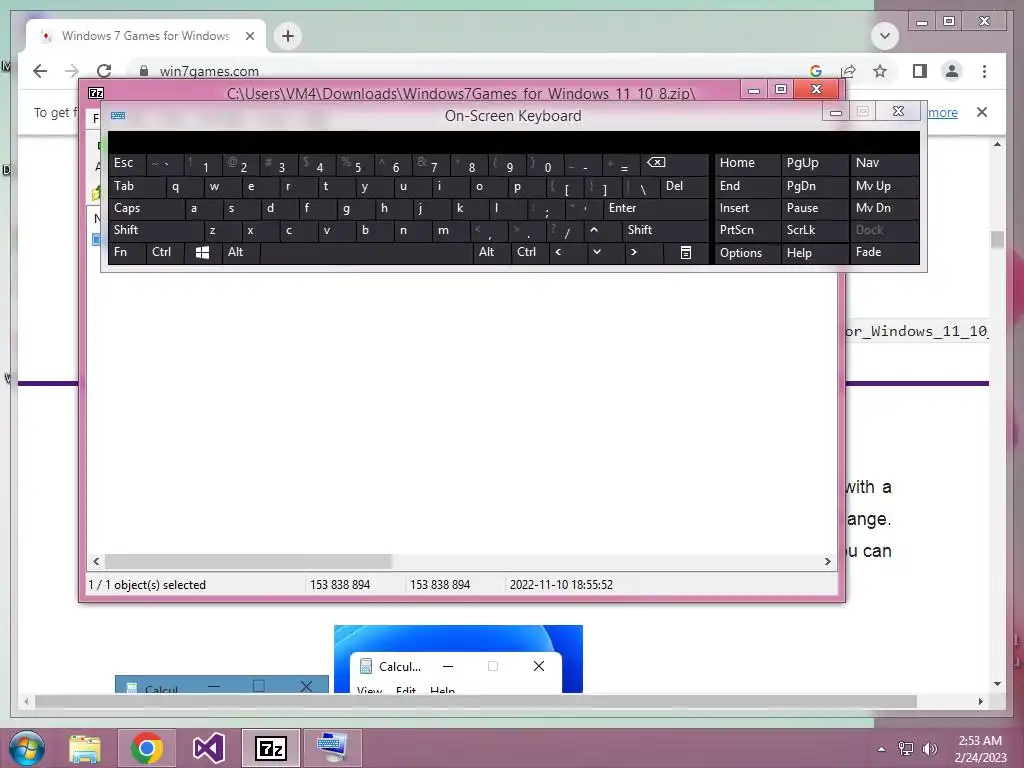Click the context menu key on the on-screen keyboard

coord(686,253)
